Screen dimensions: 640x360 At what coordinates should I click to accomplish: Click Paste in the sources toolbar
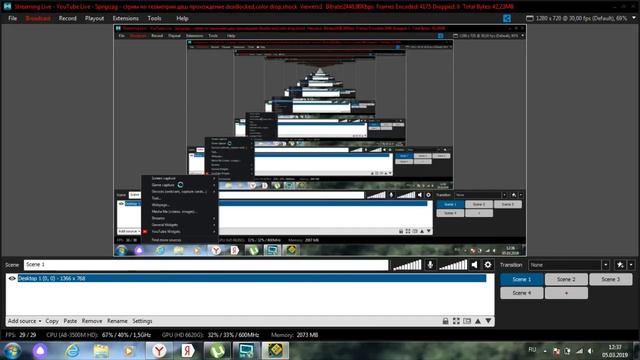(70, 321)
